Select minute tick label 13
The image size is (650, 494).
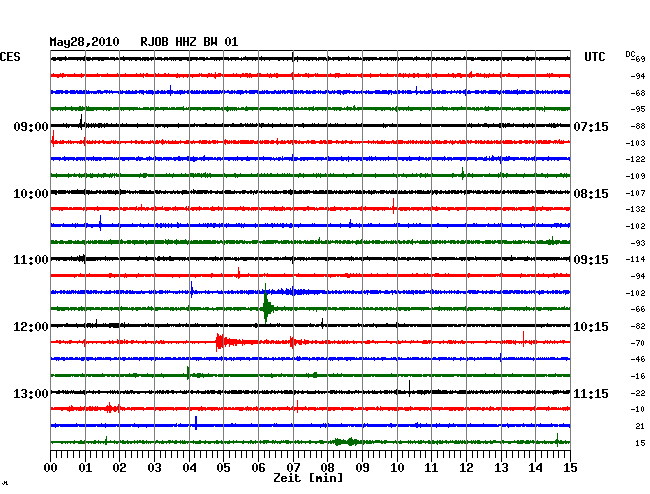[501, 468]
